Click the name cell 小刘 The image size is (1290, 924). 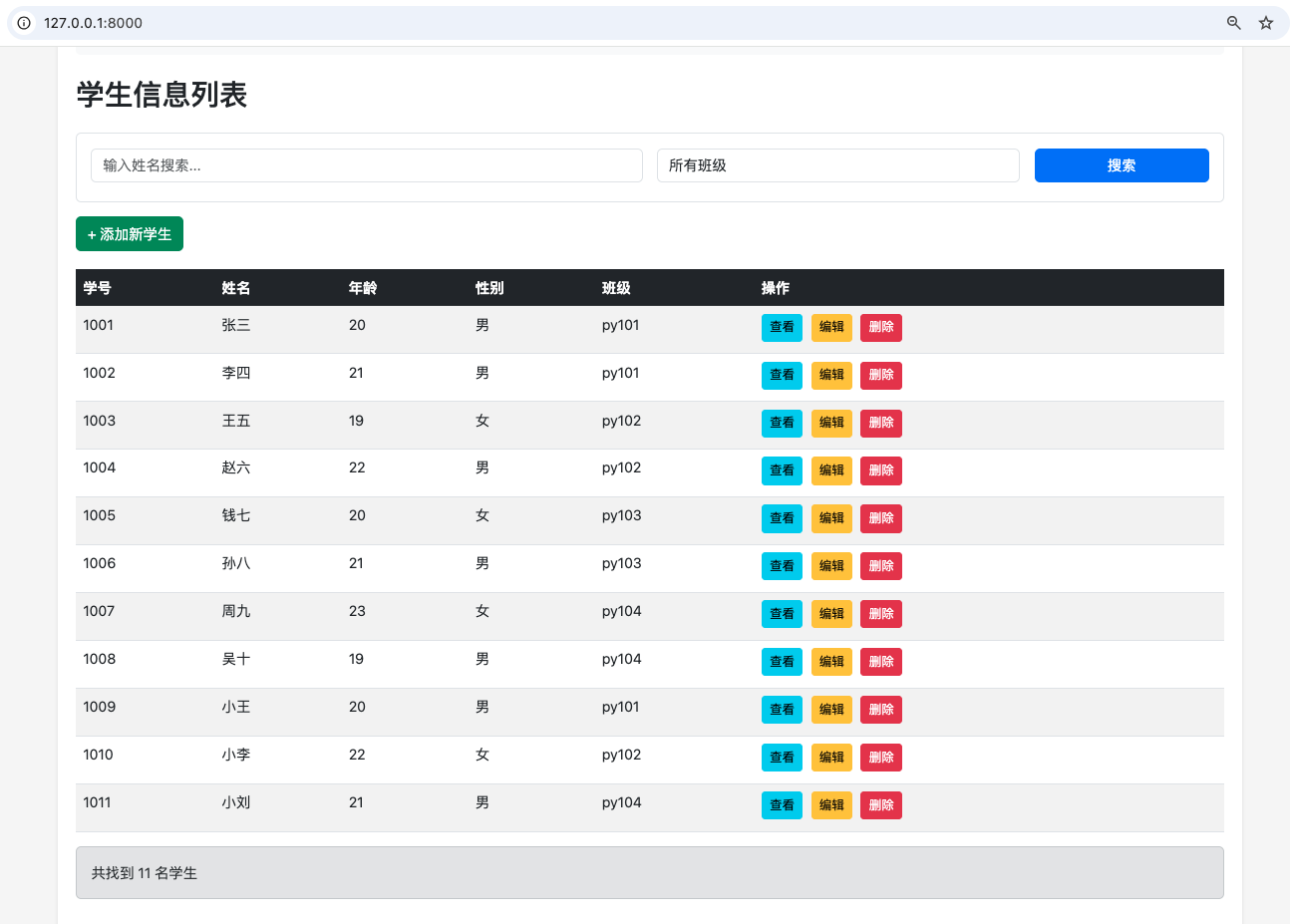coord(236,802)
